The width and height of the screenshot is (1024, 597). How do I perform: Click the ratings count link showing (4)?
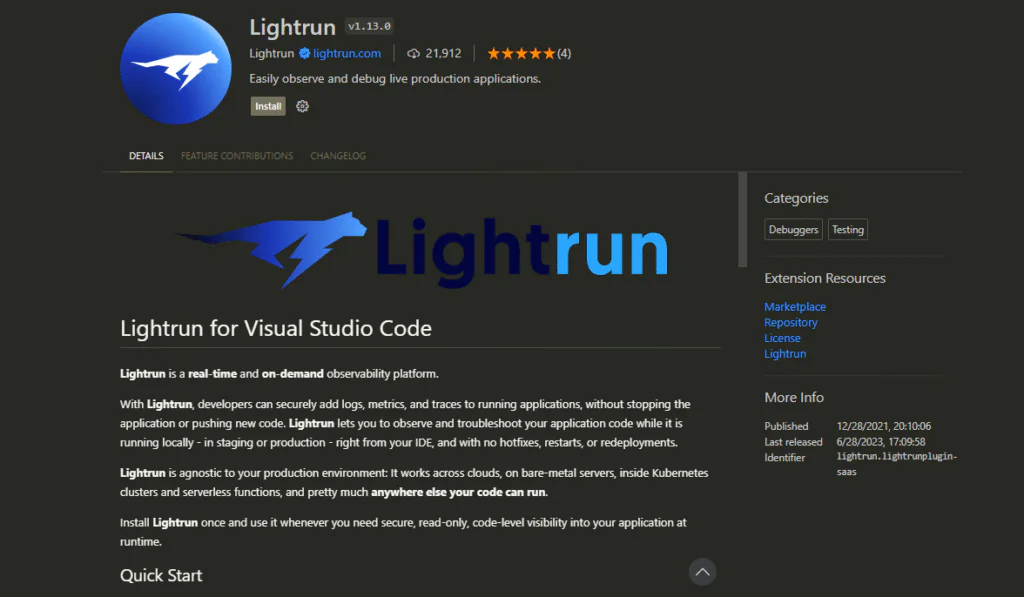pos(564,53)
